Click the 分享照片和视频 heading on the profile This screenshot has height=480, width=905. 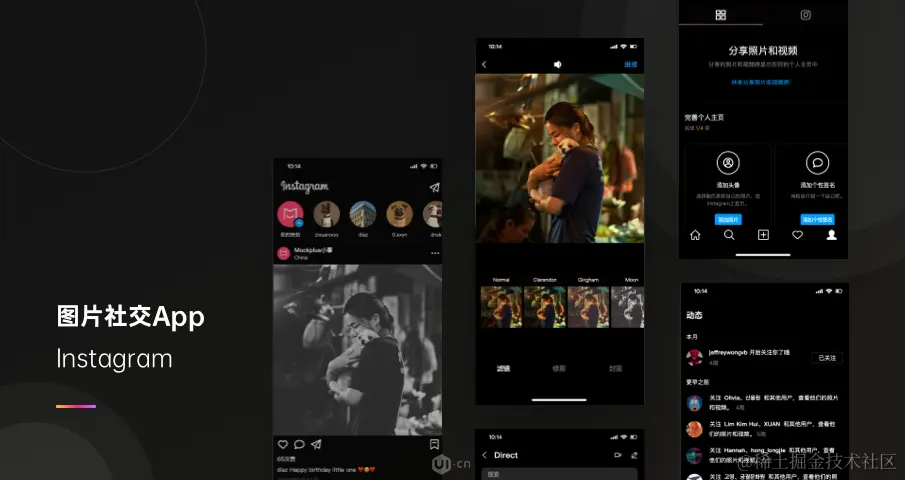(763, 51)
